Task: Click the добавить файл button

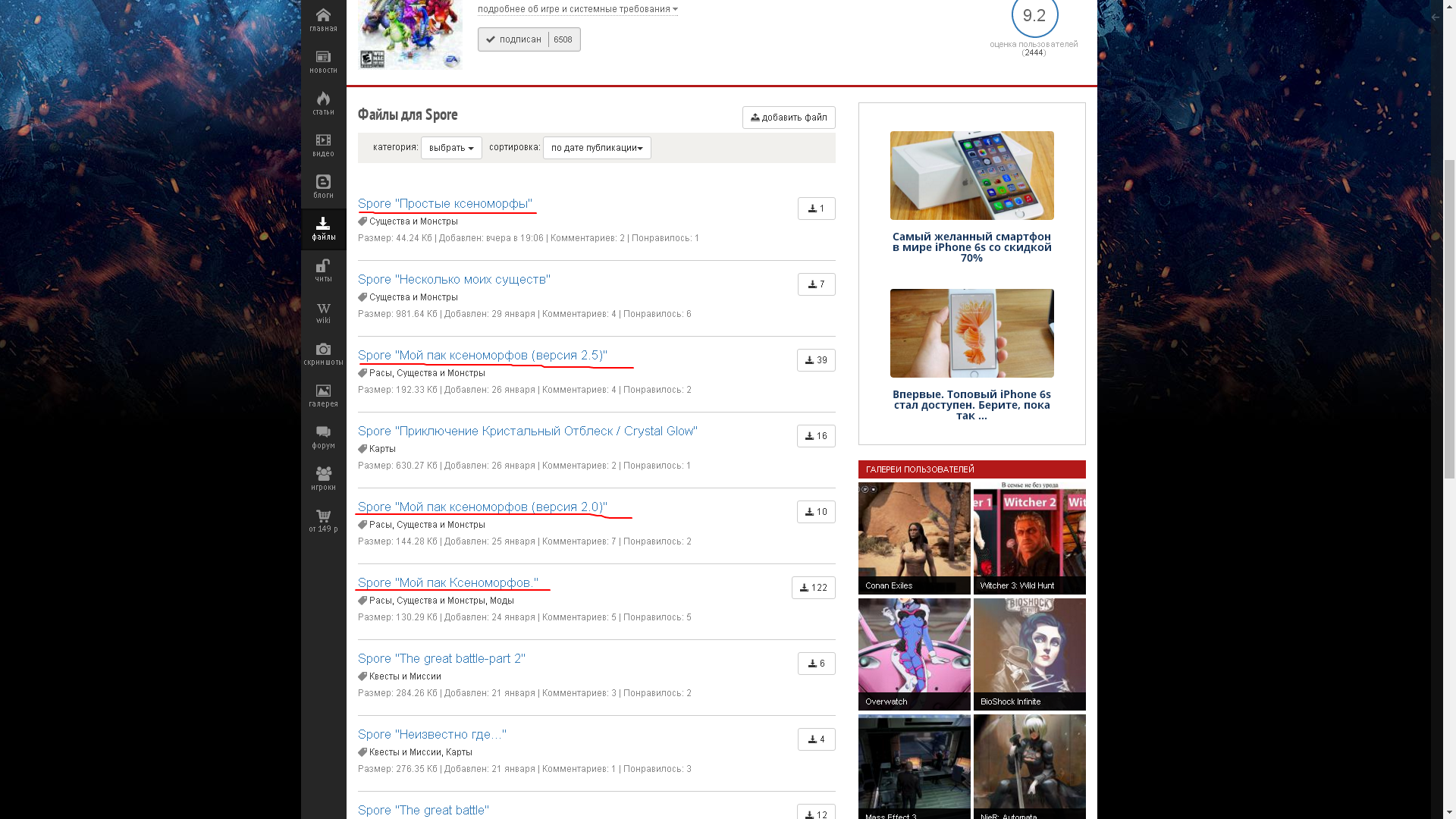Action: 789,118
